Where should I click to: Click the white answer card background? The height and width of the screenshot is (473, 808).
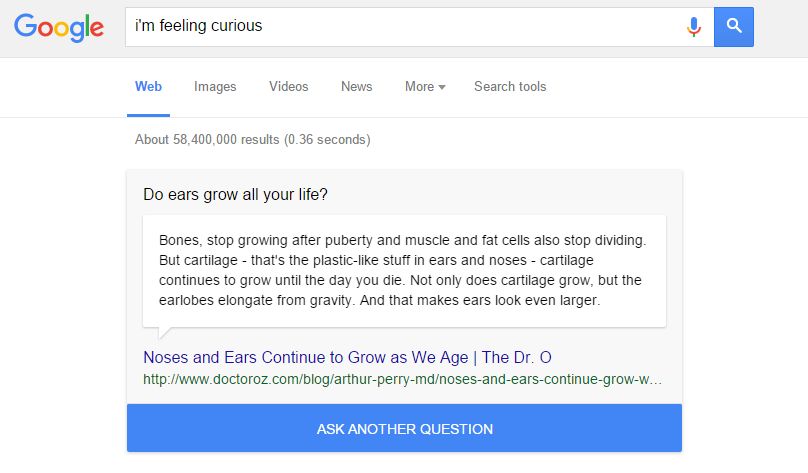click(405, 271)
